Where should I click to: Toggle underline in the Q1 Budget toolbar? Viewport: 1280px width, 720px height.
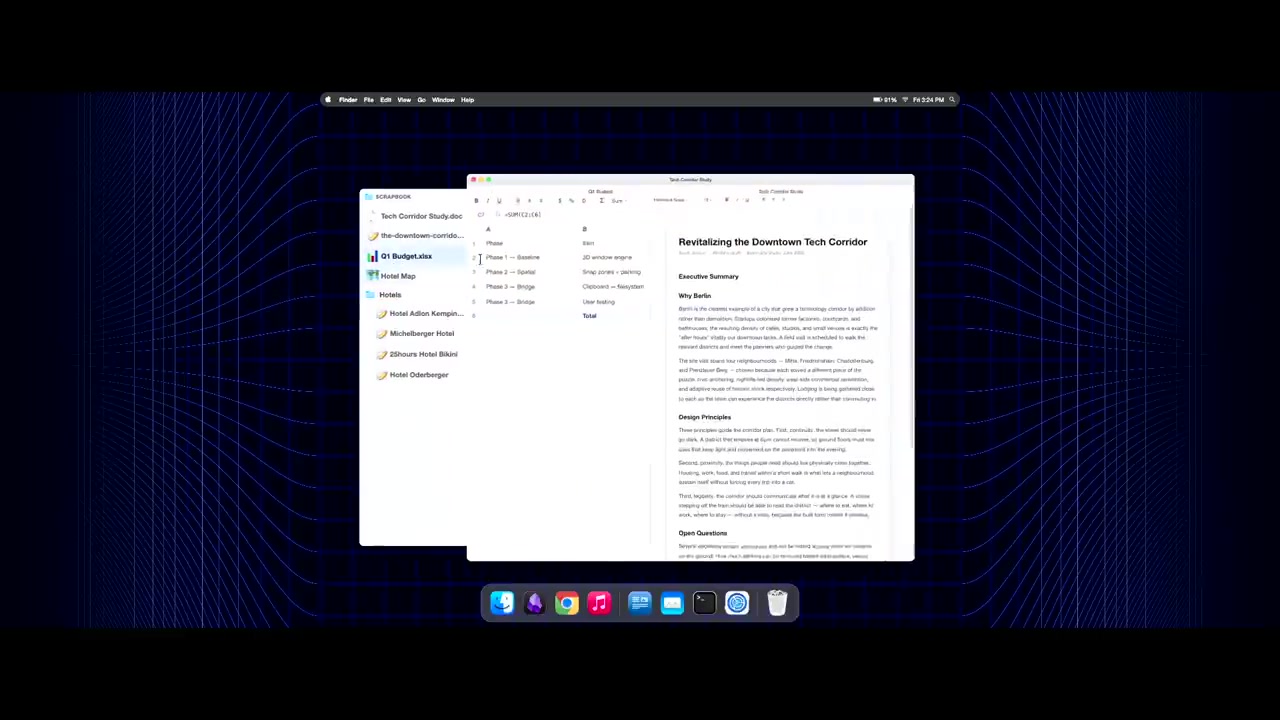point(499,201)
